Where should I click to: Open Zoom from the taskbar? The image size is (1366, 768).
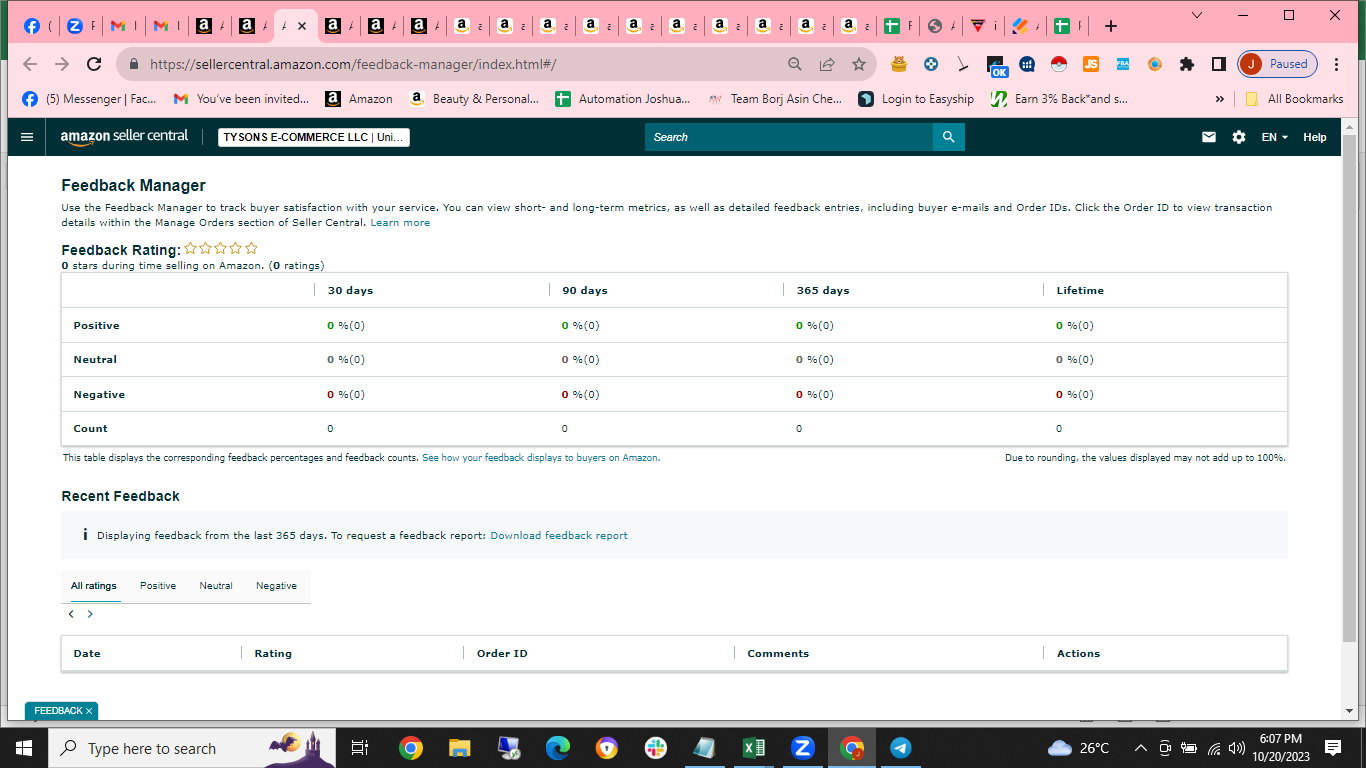pos(803,747)
